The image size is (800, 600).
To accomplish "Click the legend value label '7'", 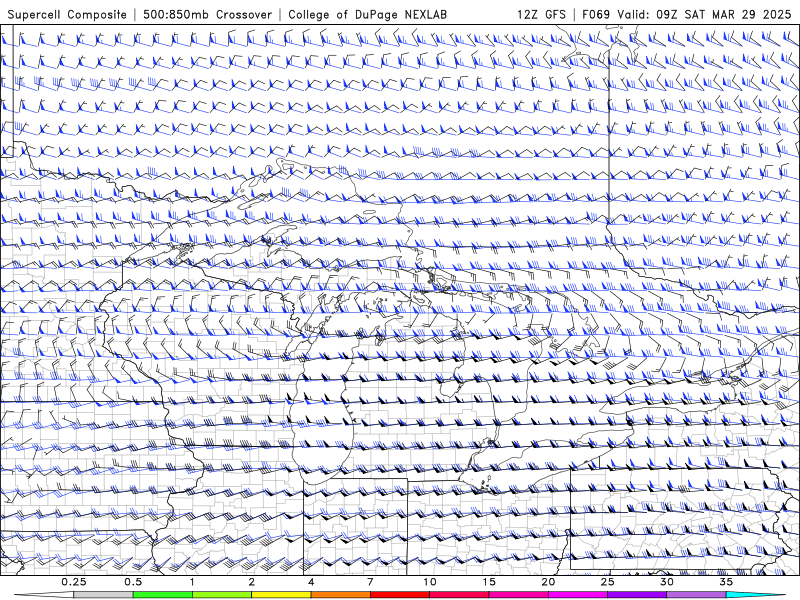I will tap(370, 582).
